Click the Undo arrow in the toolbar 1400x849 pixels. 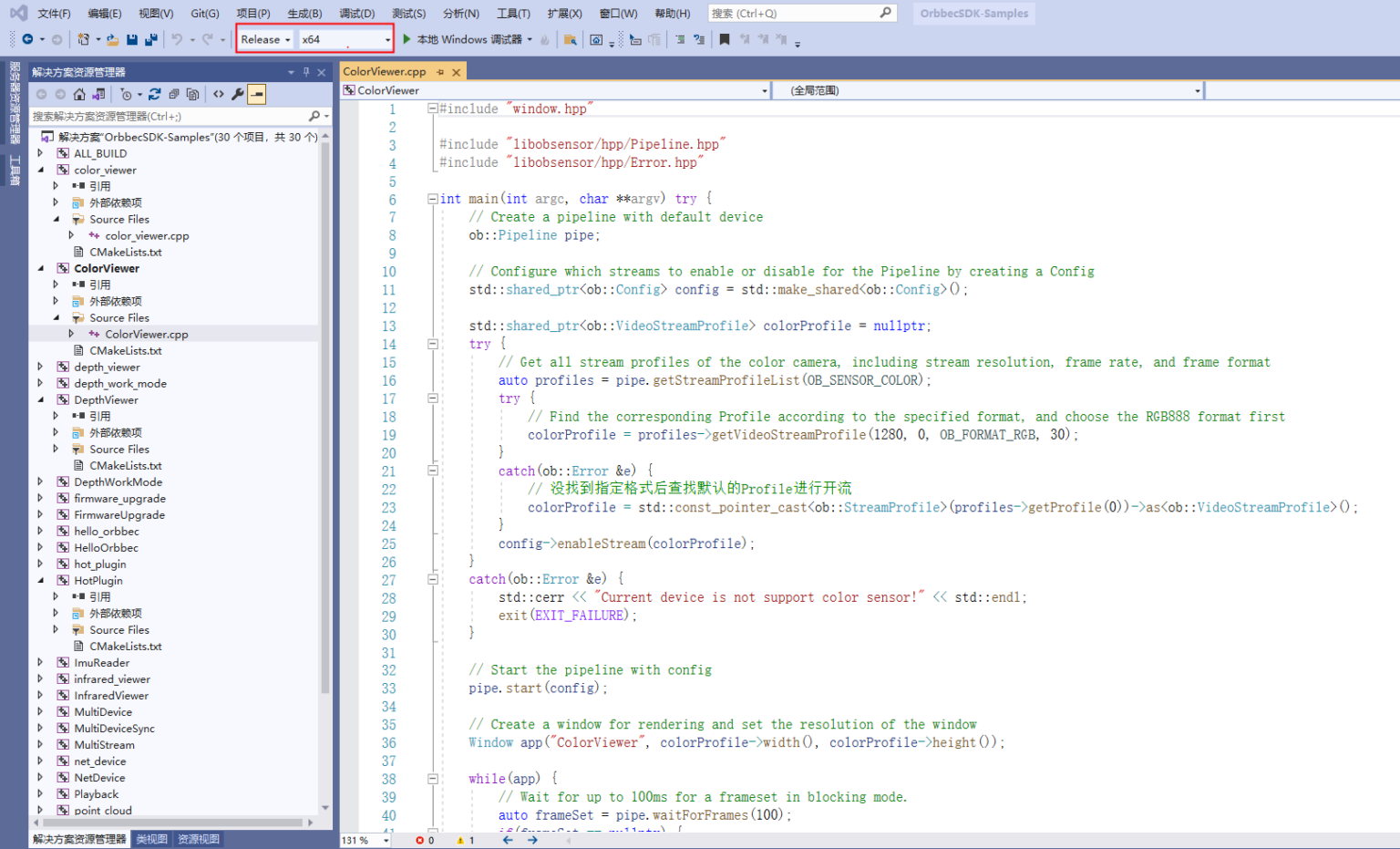tap(177, 39)
